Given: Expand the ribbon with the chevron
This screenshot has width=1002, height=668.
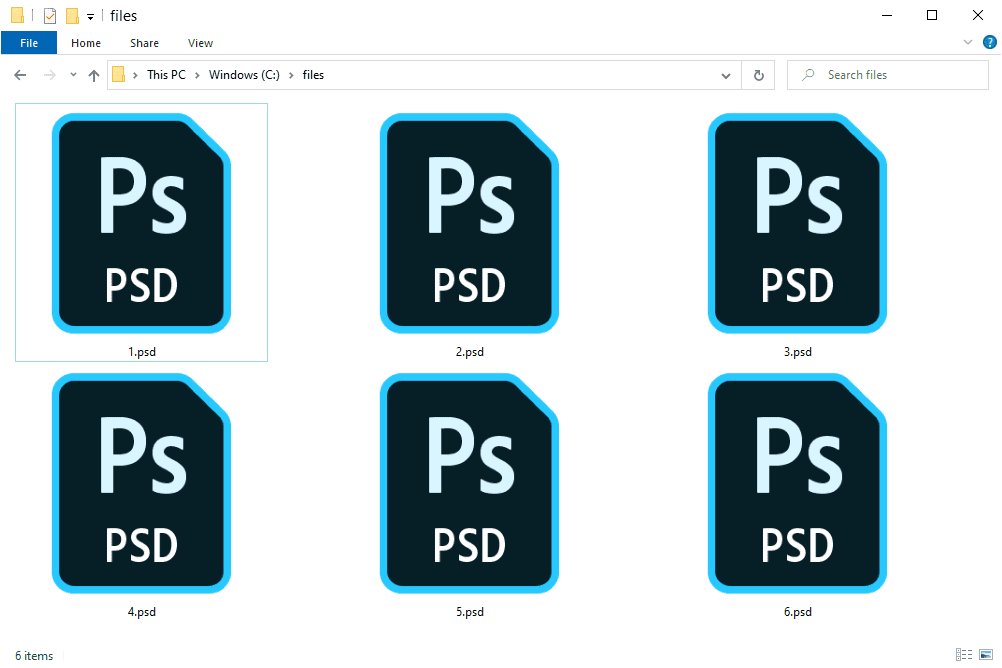Looking at the screenshot, I should (968, 42).
